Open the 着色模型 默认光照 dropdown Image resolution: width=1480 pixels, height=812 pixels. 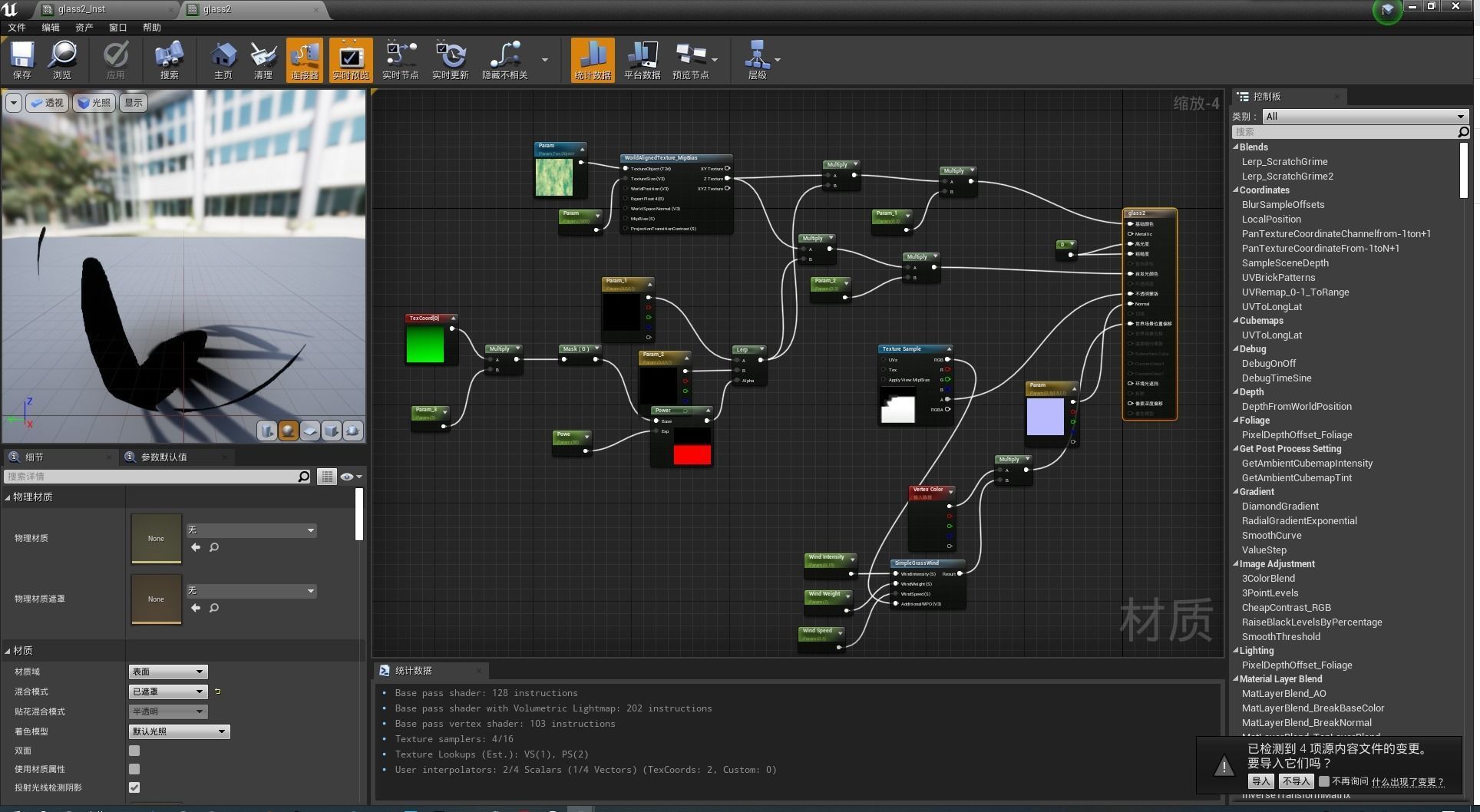[179, 731]
